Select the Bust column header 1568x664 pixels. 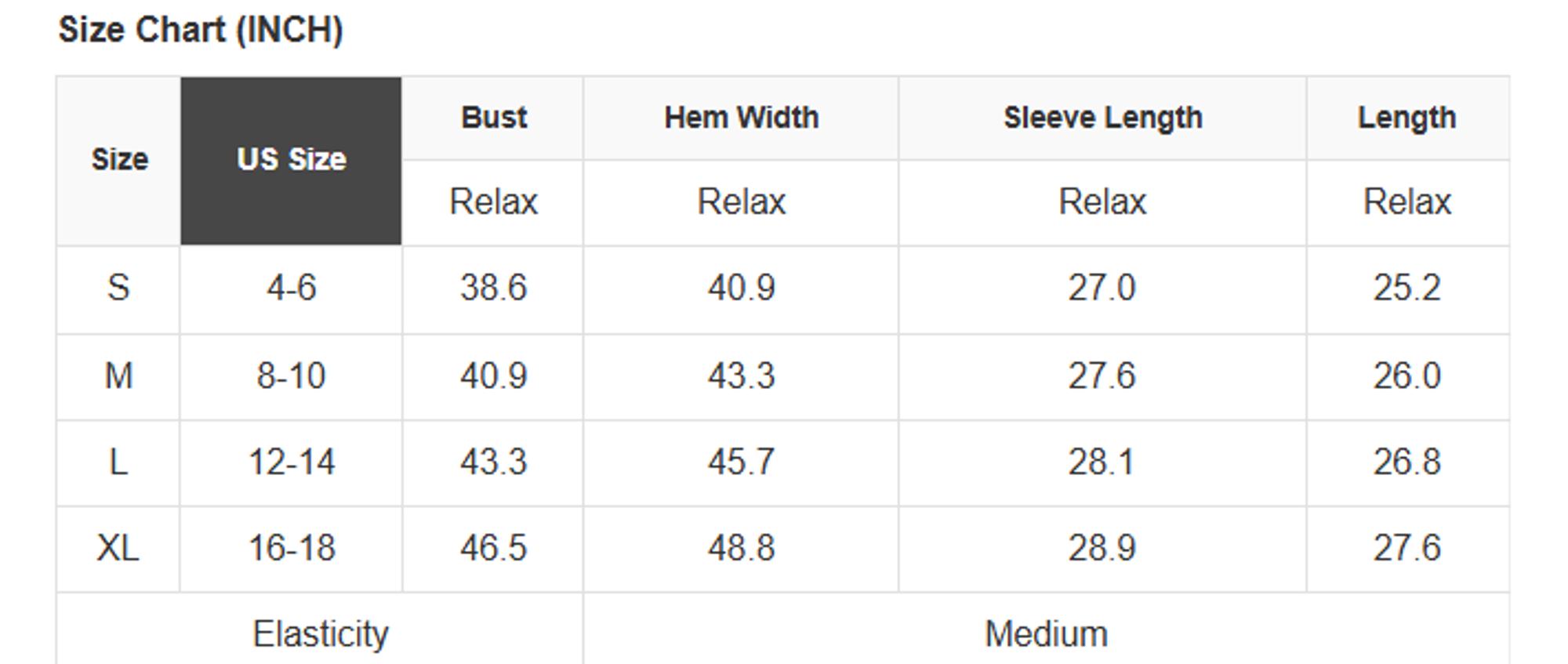[493, 118]
